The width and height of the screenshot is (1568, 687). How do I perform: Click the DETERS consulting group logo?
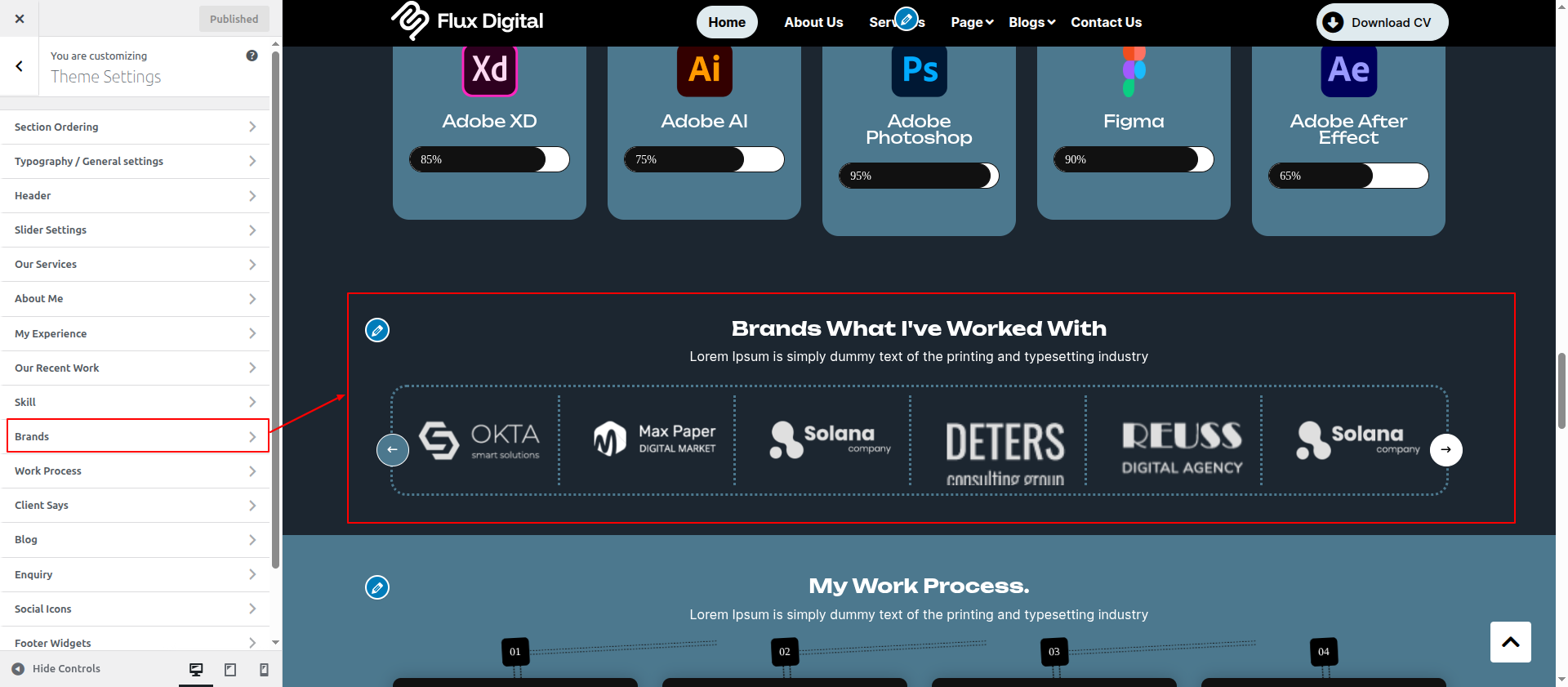(x=1005, y=453)
